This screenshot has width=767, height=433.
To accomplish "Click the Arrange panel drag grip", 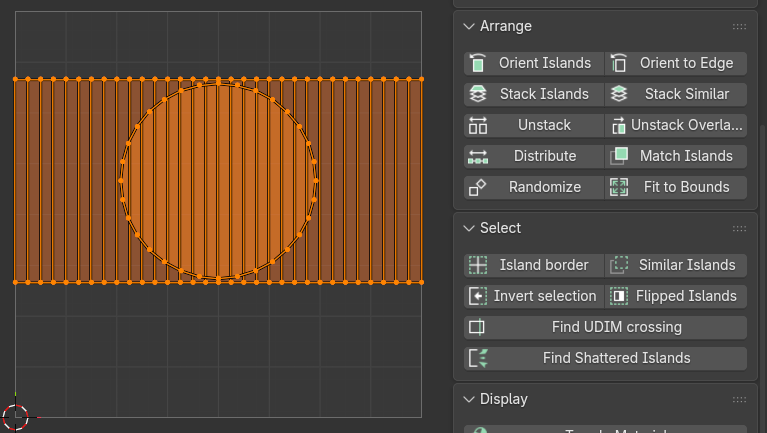I will pos(739,26).
